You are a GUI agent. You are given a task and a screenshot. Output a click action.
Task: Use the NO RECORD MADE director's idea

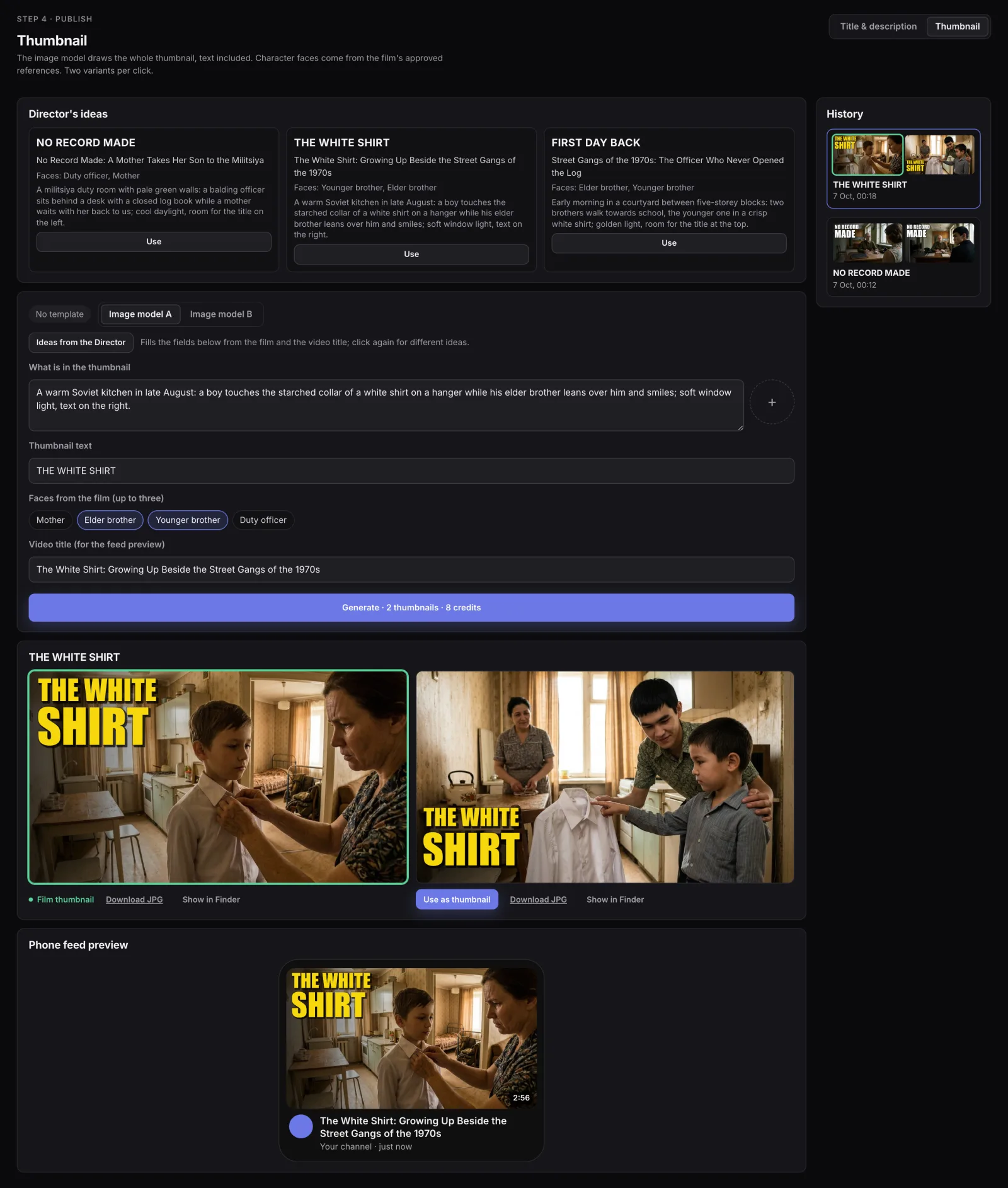154,242
